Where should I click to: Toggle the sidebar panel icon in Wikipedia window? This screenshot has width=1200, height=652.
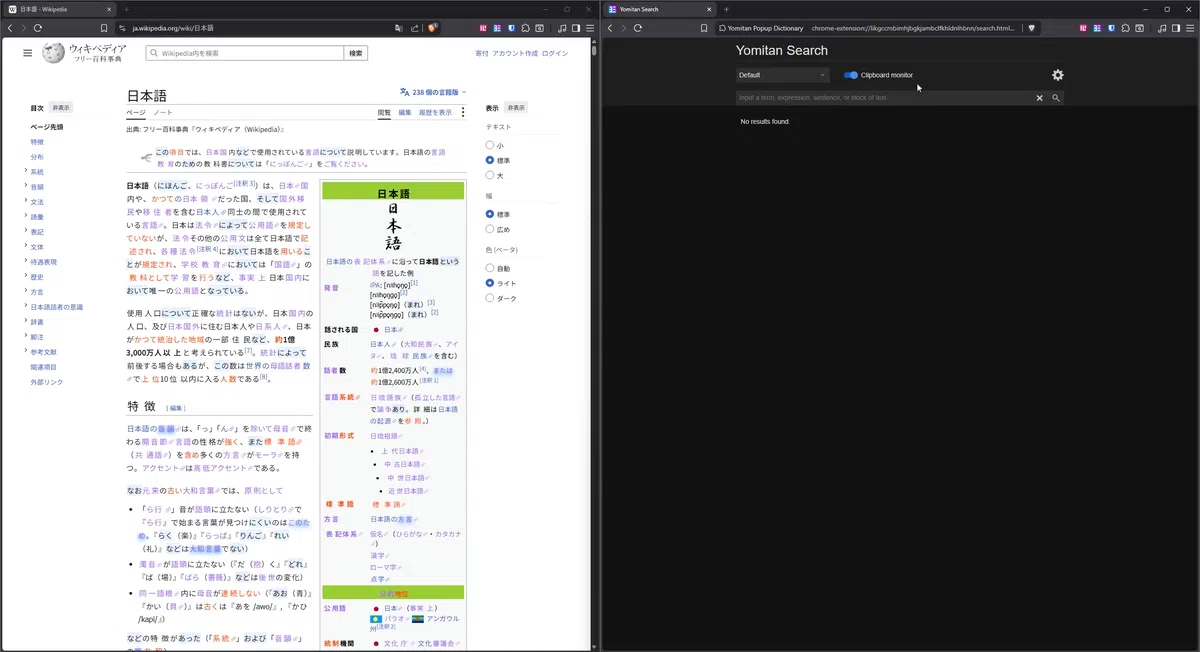click(575, 28)
